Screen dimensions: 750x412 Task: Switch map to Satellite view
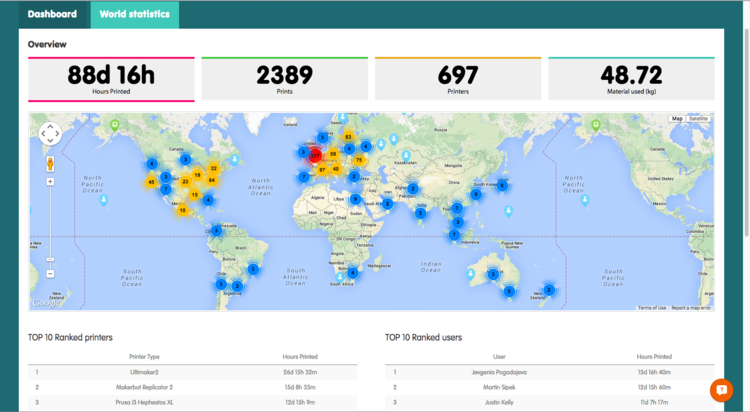click(x=699, y=119)
